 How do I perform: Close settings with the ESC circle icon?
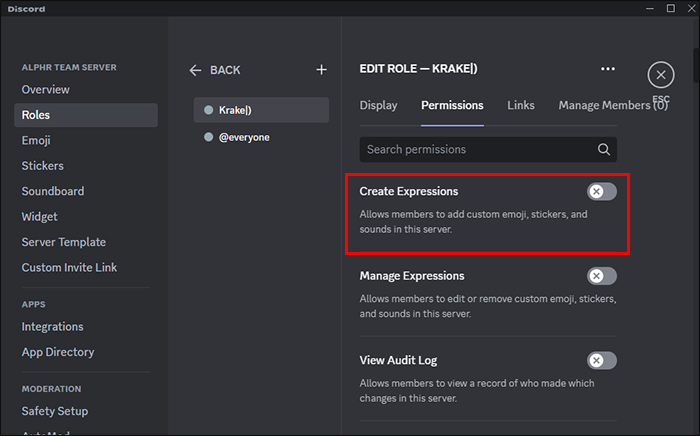660,75
